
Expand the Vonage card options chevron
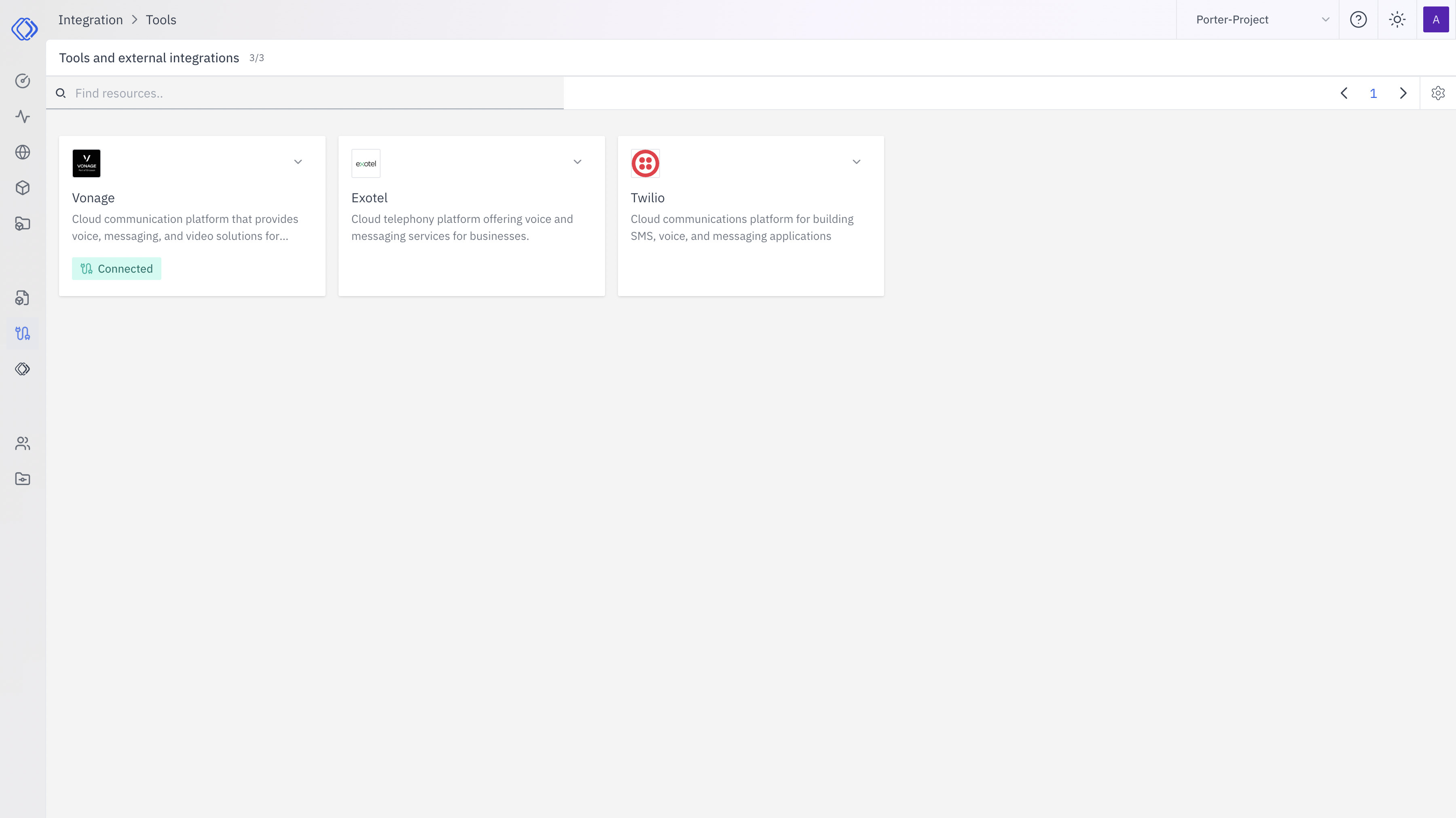tap(298, 162)
